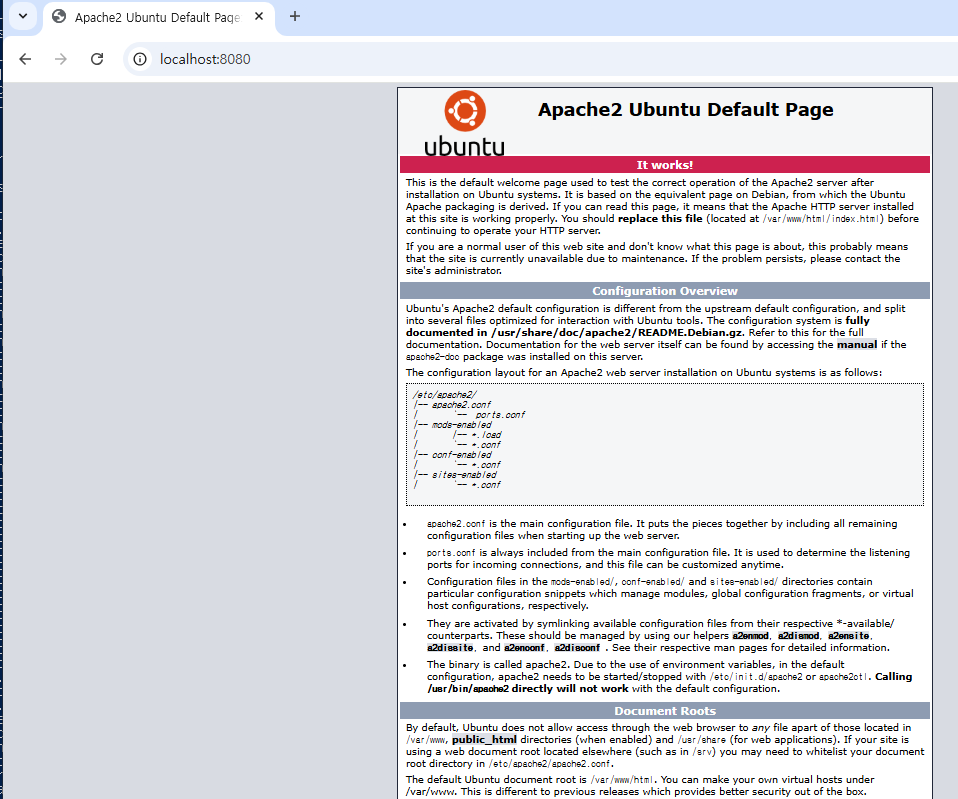Open the tab search dropdown chevron
The image size is (958, 799).
click(x=23, y=16)
